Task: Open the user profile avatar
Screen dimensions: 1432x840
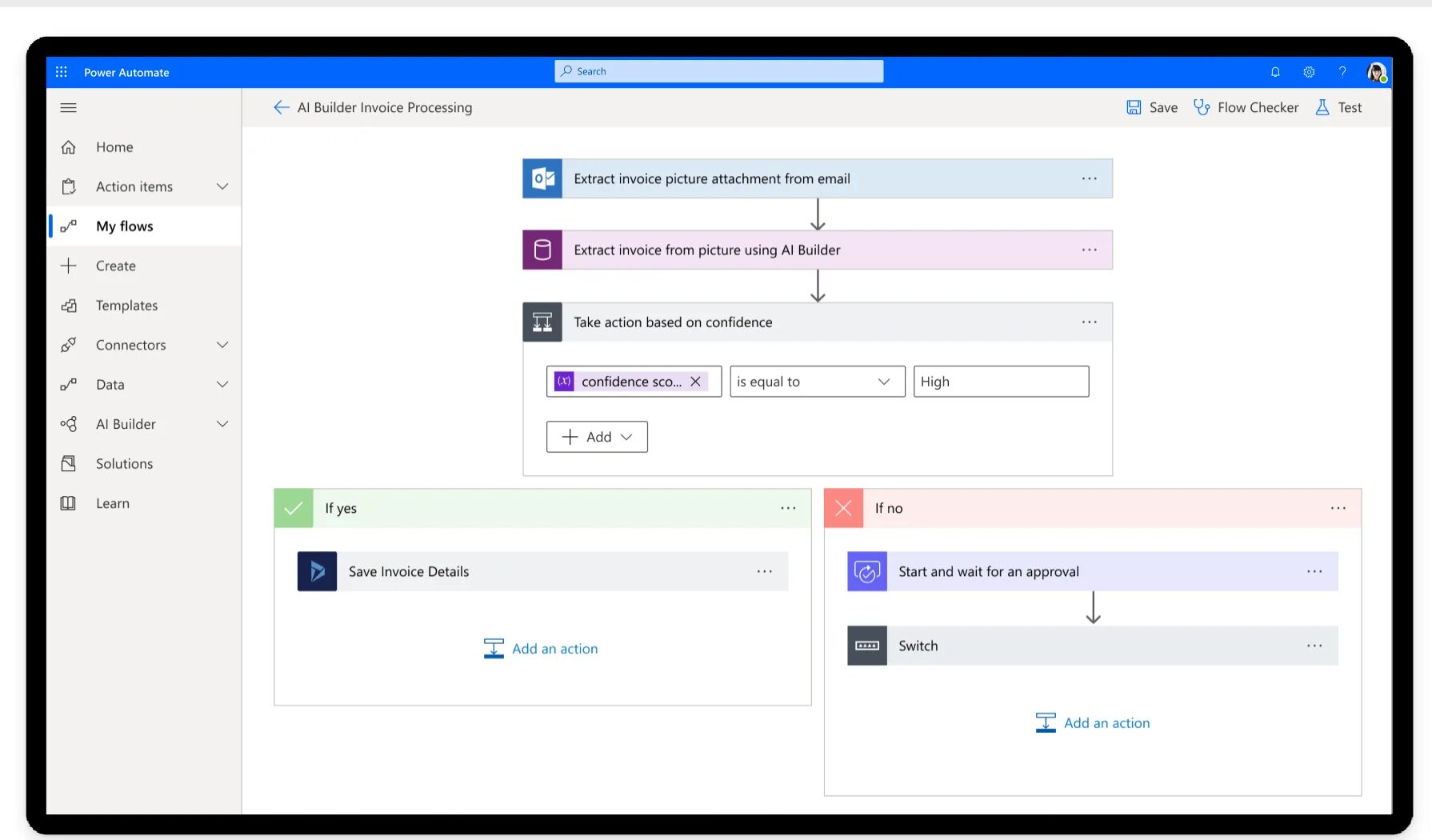Action: point(1377,72)
